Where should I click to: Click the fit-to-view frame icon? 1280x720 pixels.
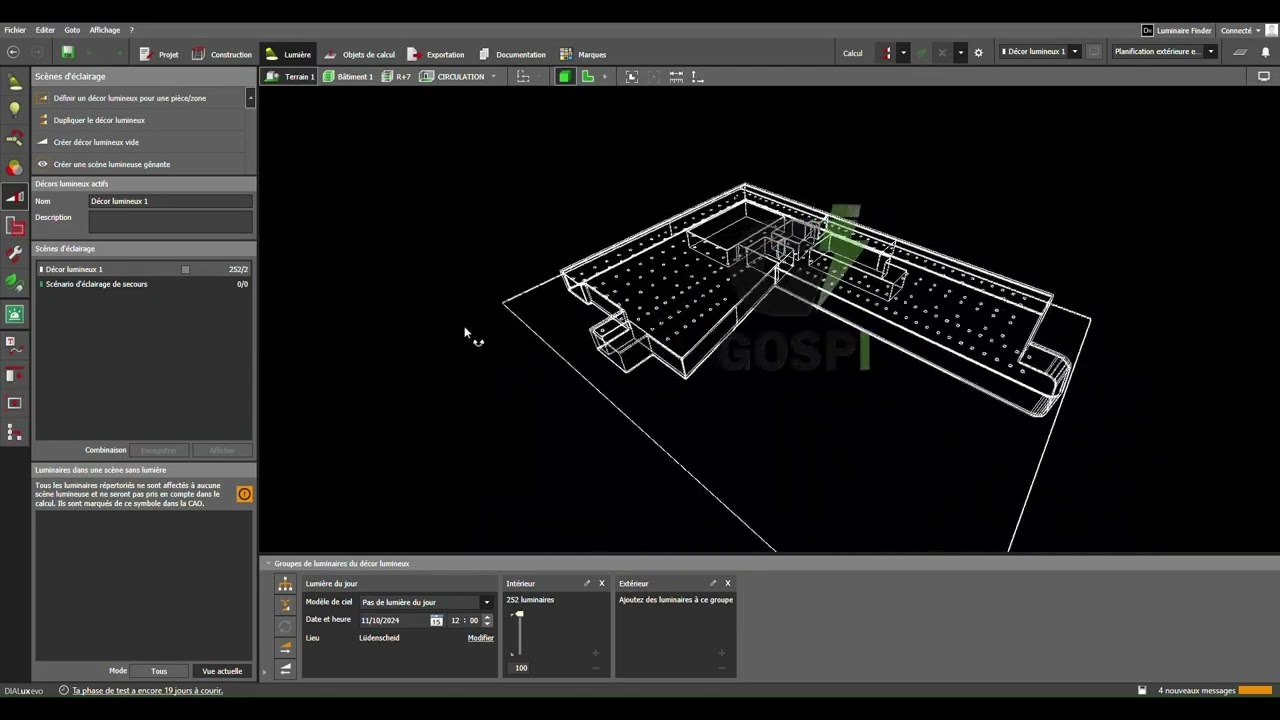pos(631,76)
